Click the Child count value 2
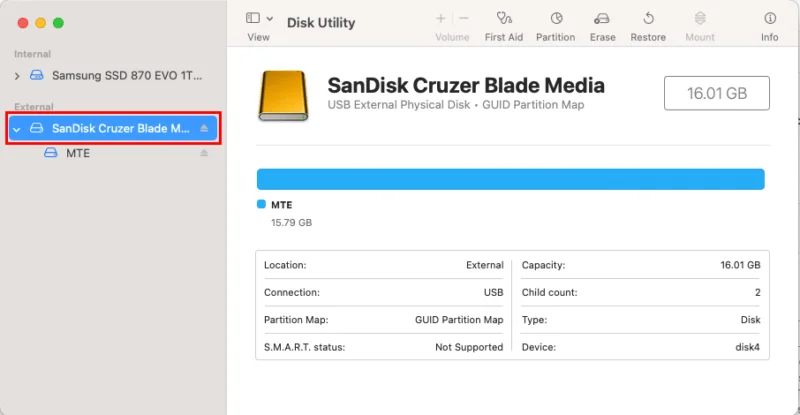This screenshot has width=800, height=415. coord(758,292)
